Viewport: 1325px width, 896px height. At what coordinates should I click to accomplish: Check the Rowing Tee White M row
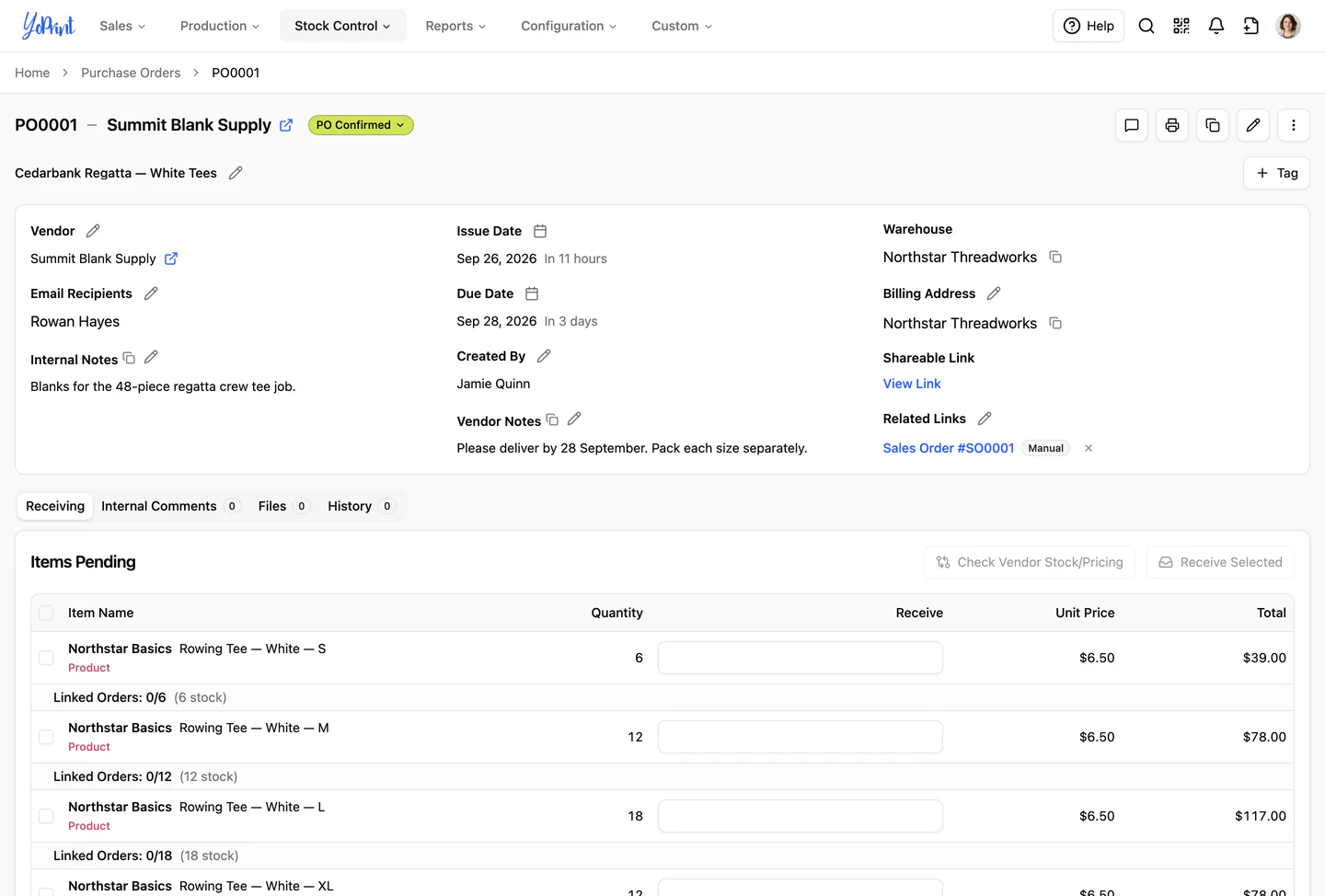46,737
